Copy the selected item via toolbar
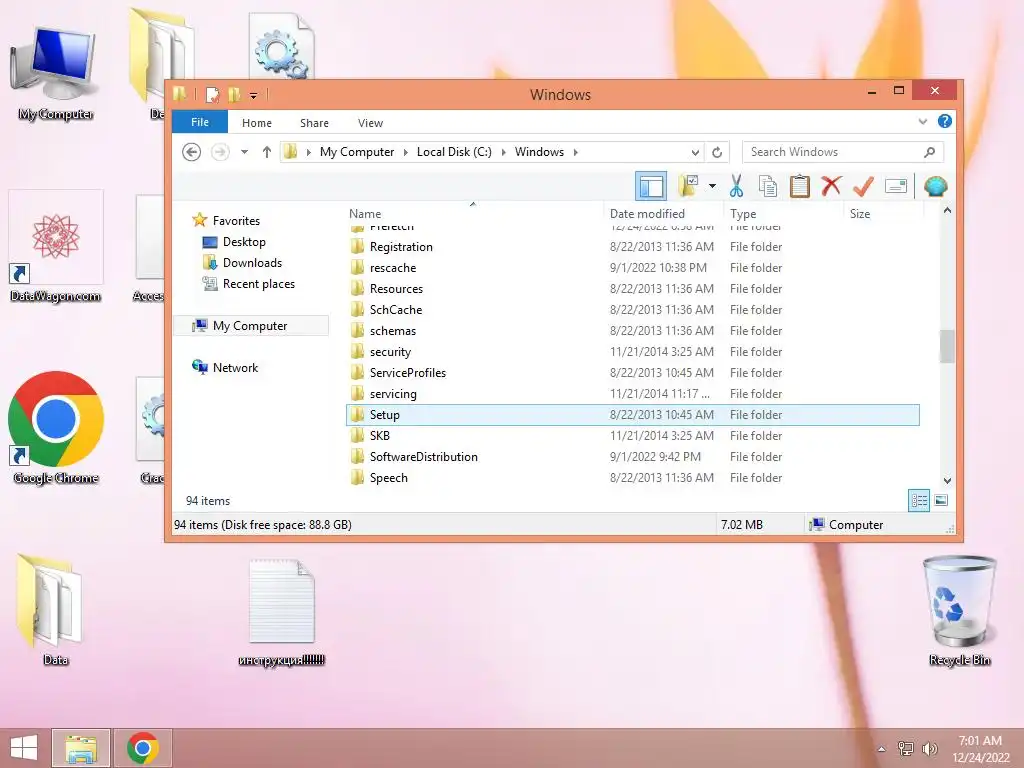 [x=767, y=186]
